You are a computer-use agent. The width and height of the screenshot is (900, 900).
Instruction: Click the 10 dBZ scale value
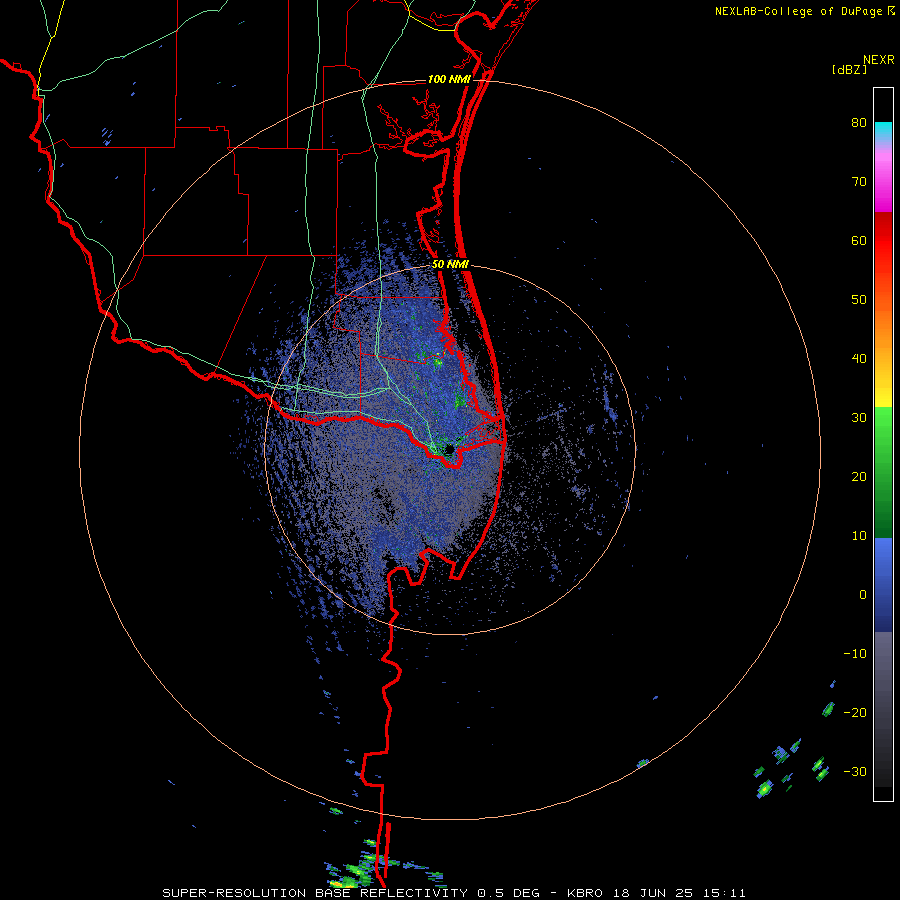[859, 536]
